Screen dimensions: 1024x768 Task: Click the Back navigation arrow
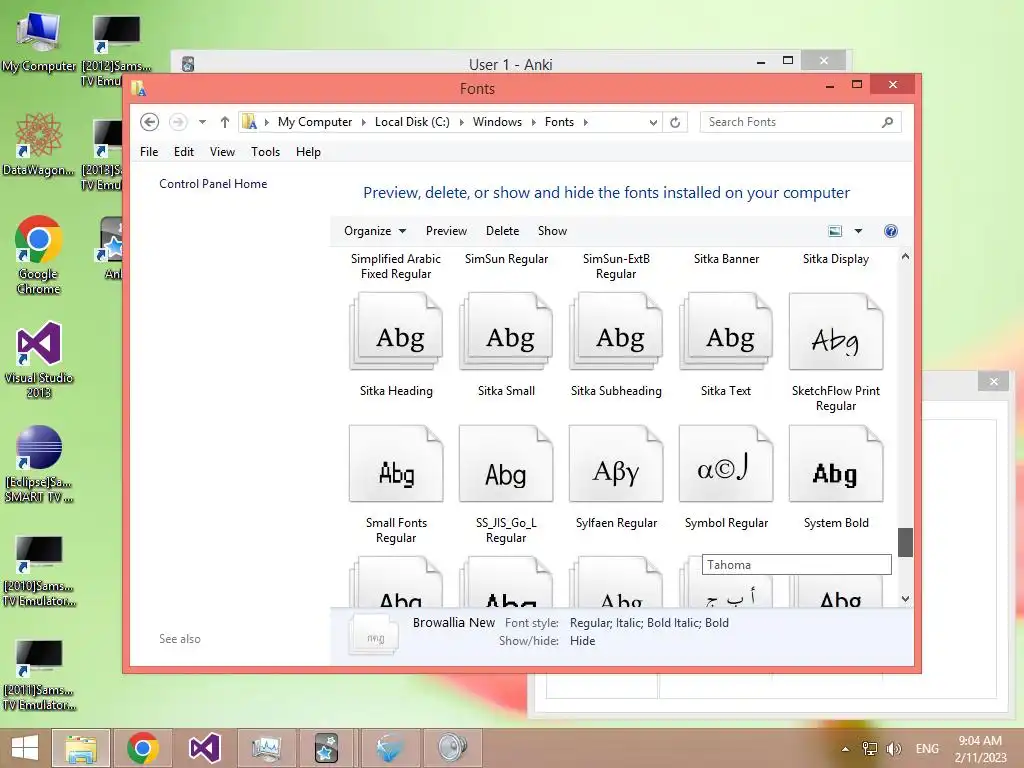(x=150, y=122)
